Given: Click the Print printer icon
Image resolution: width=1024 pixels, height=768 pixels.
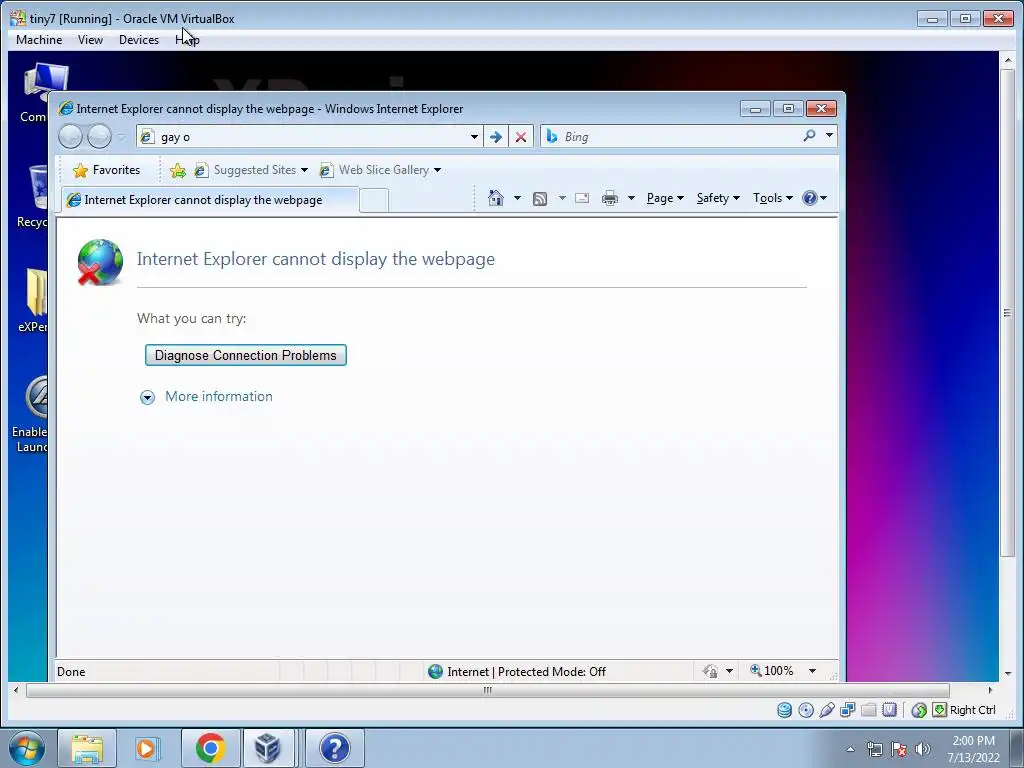Looking at the screenshot, I should pyautogui.click(x=610, y=199).
